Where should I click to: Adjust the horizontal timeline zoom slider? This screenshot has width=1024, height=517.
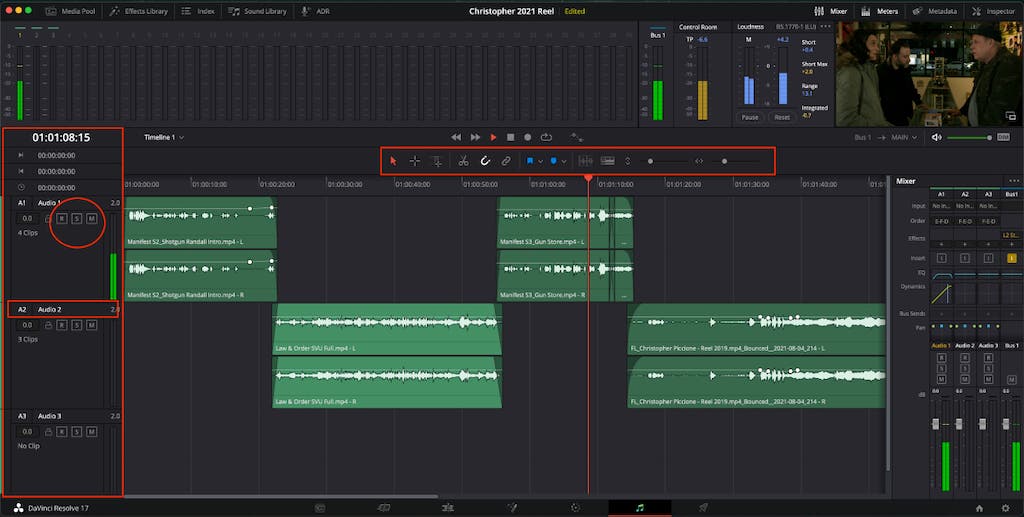coord(735,161)
